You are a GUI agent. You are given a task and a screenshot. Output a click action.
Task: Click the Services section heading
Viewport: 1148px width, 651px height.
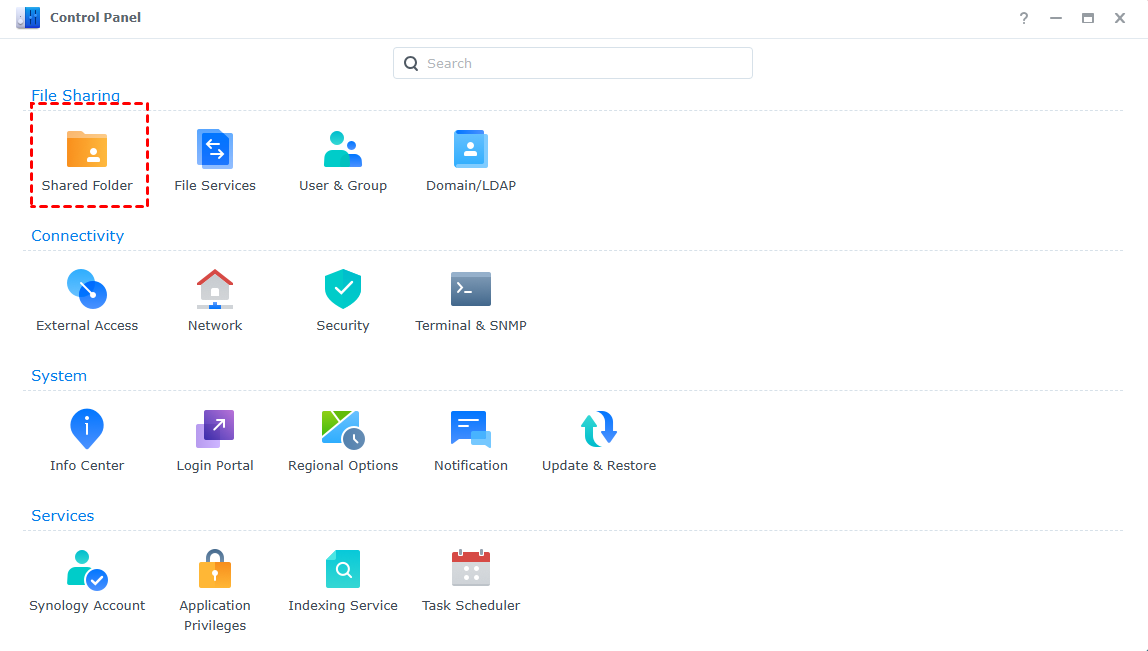(x=62, y=516)
